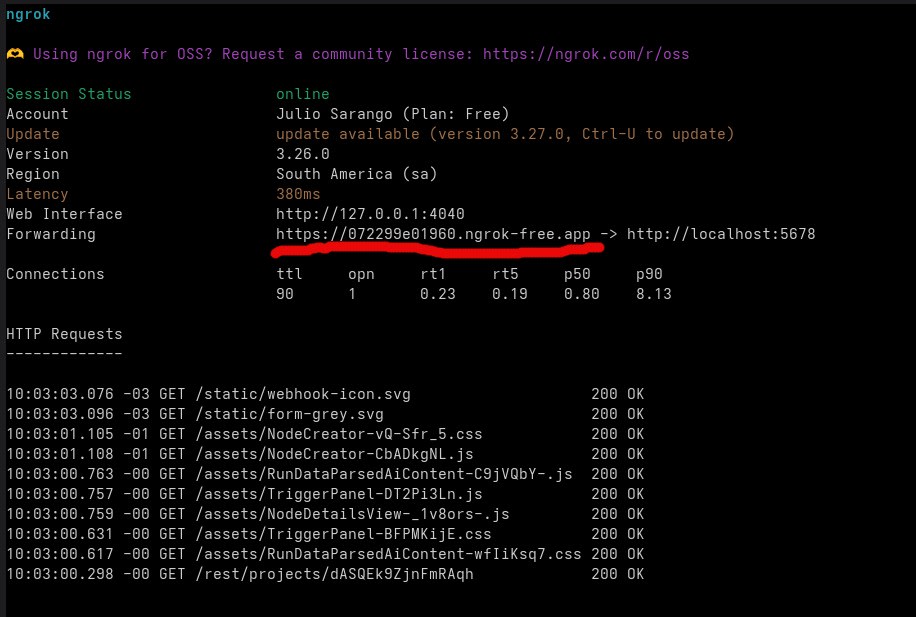Screen dimensions: 916x617
Task: Click the http://localhost:5678 target address
Action: tap(721, 234)
